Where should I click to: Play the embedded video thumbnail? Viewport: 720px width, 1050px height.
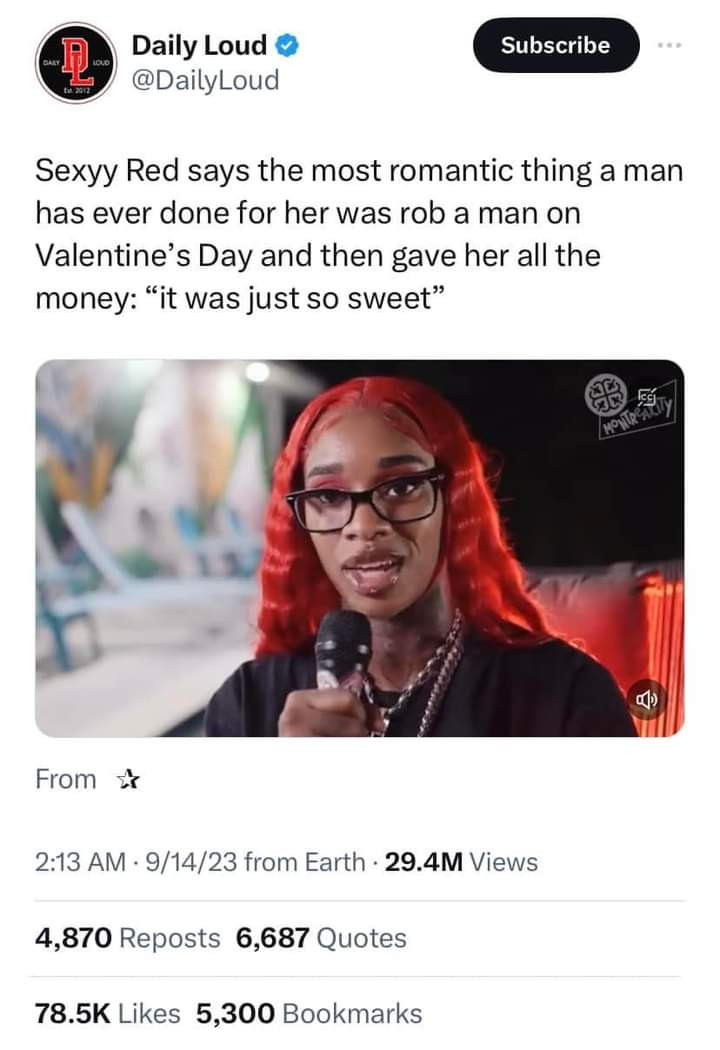coord(360,548)
